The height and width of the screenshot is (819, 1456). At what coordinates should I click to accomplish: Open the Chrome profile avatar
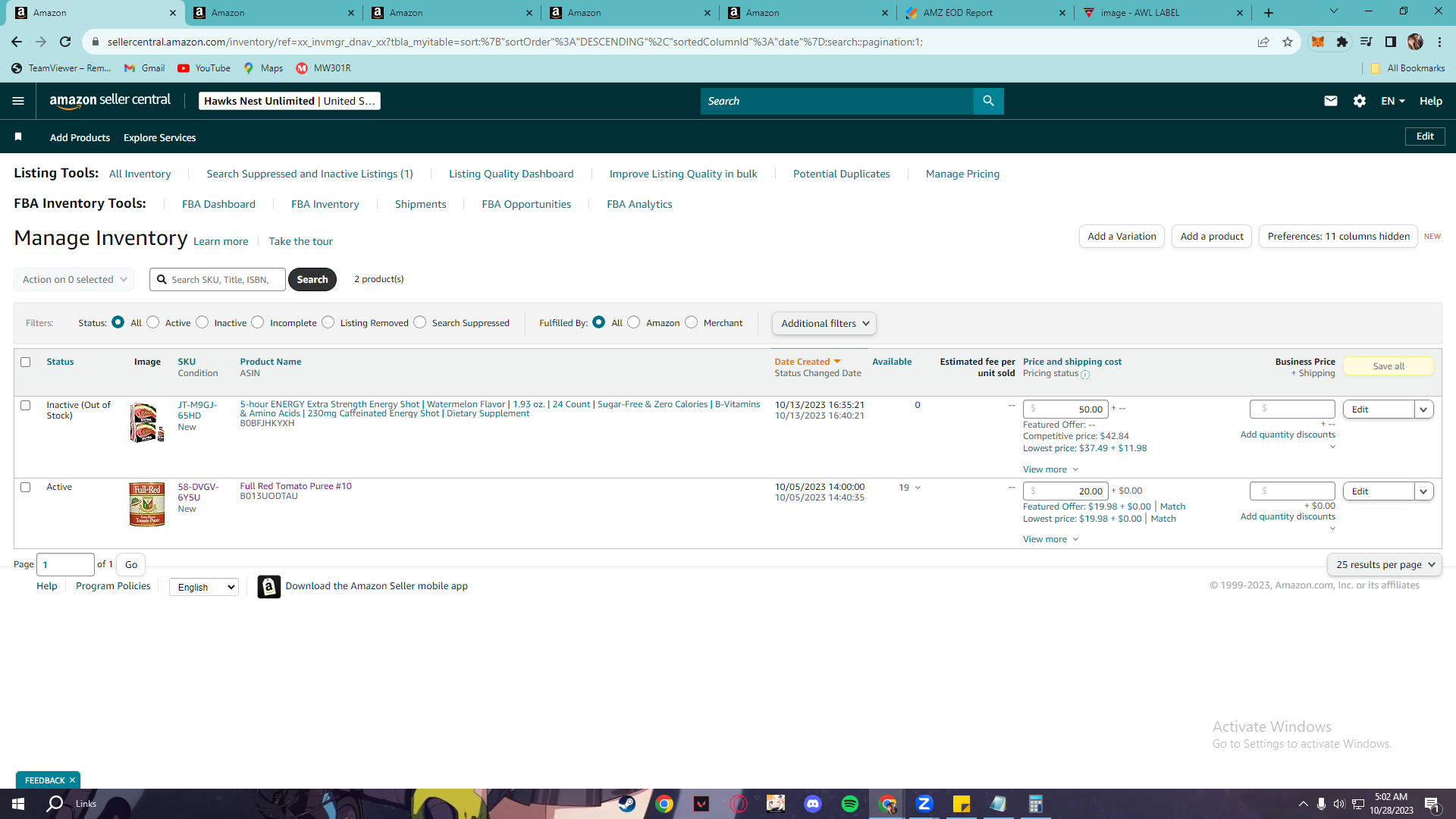point(1415,42)
